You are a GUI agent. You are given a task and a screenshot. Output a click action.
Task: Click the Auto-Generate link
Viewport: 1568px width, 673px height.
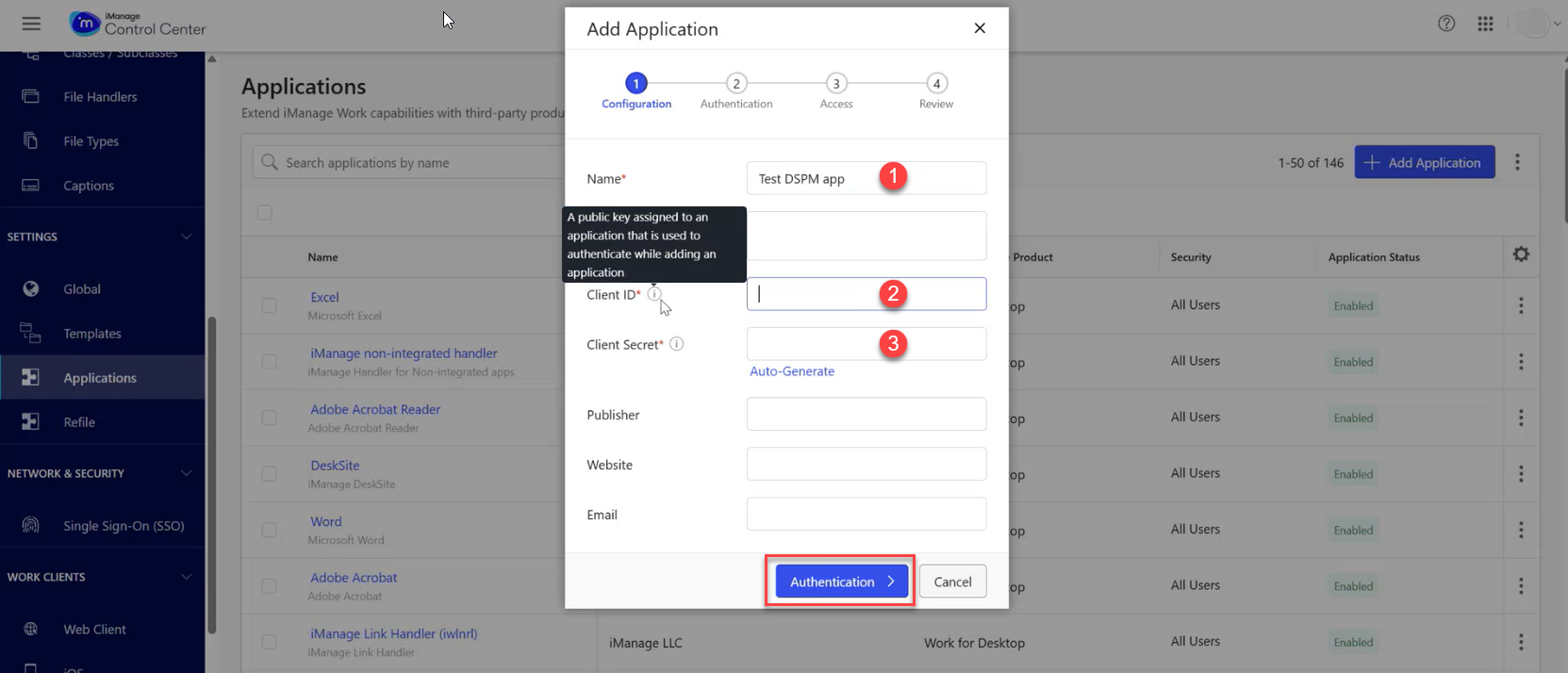[x=791, y=371]
